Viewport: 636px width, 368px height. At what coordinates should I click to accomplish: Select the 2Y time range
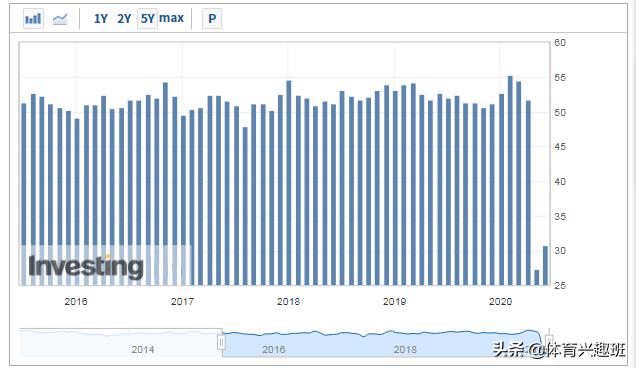point(124,19)
